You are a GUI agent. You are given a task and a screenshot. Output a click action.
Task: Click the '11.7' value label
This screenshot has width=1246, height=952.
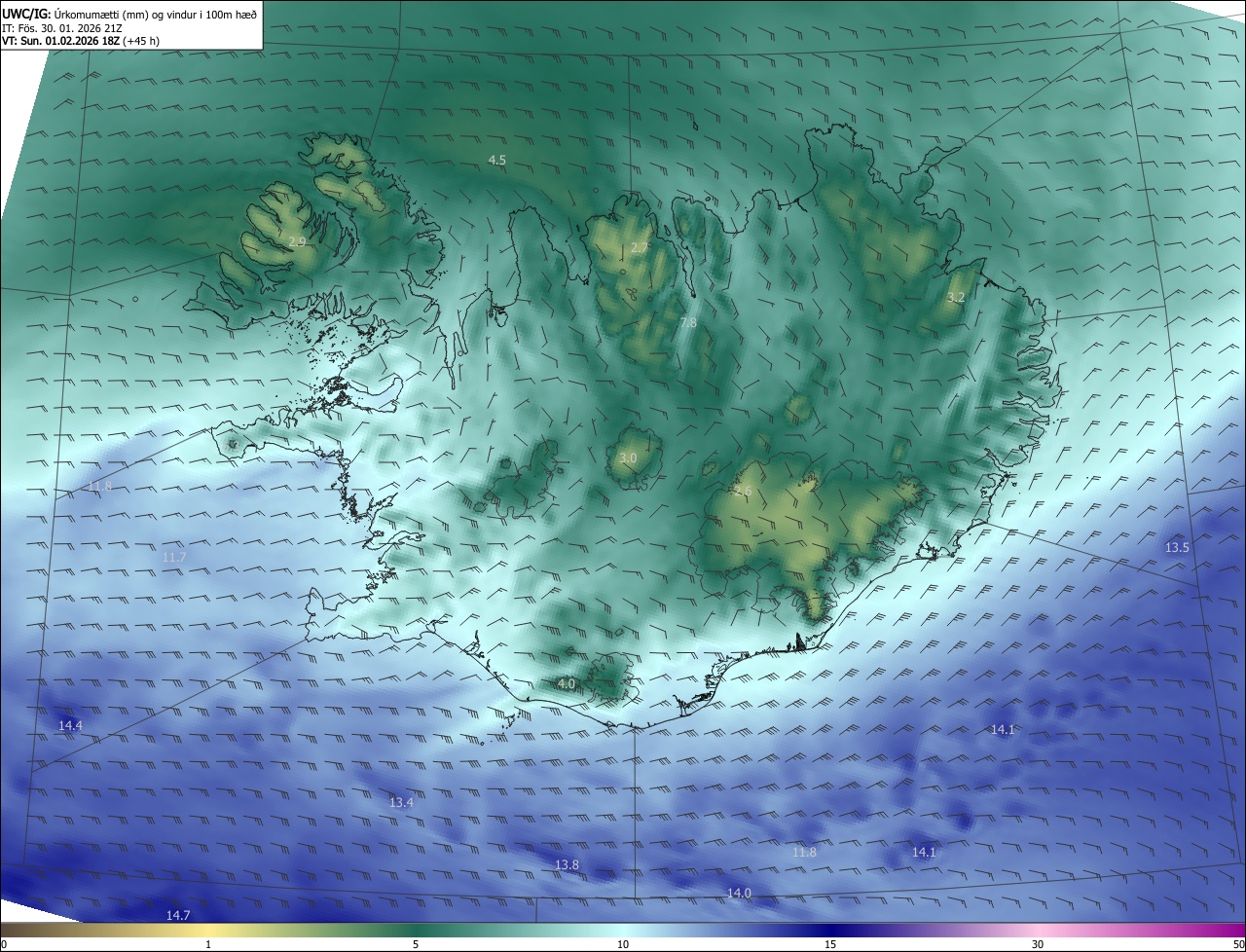point(174,557)
